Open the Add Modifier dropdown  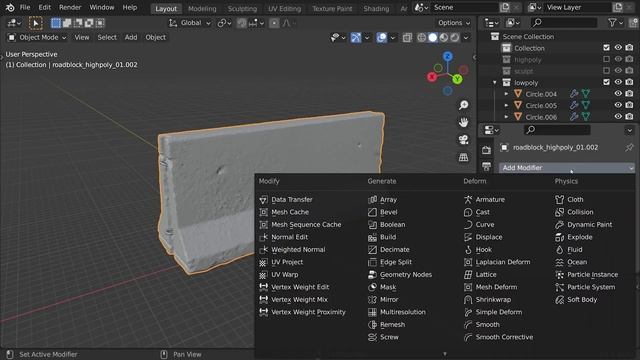click(x=567, y=168)
